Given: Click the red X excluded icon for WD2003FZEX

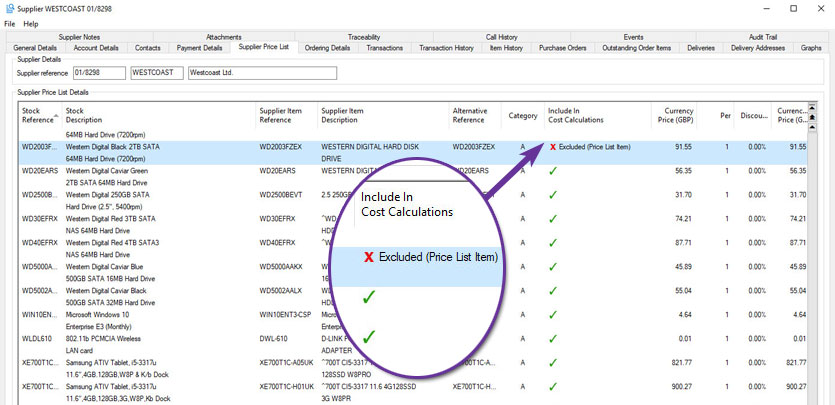Looking at the screenshot, I should click(553, 147).
